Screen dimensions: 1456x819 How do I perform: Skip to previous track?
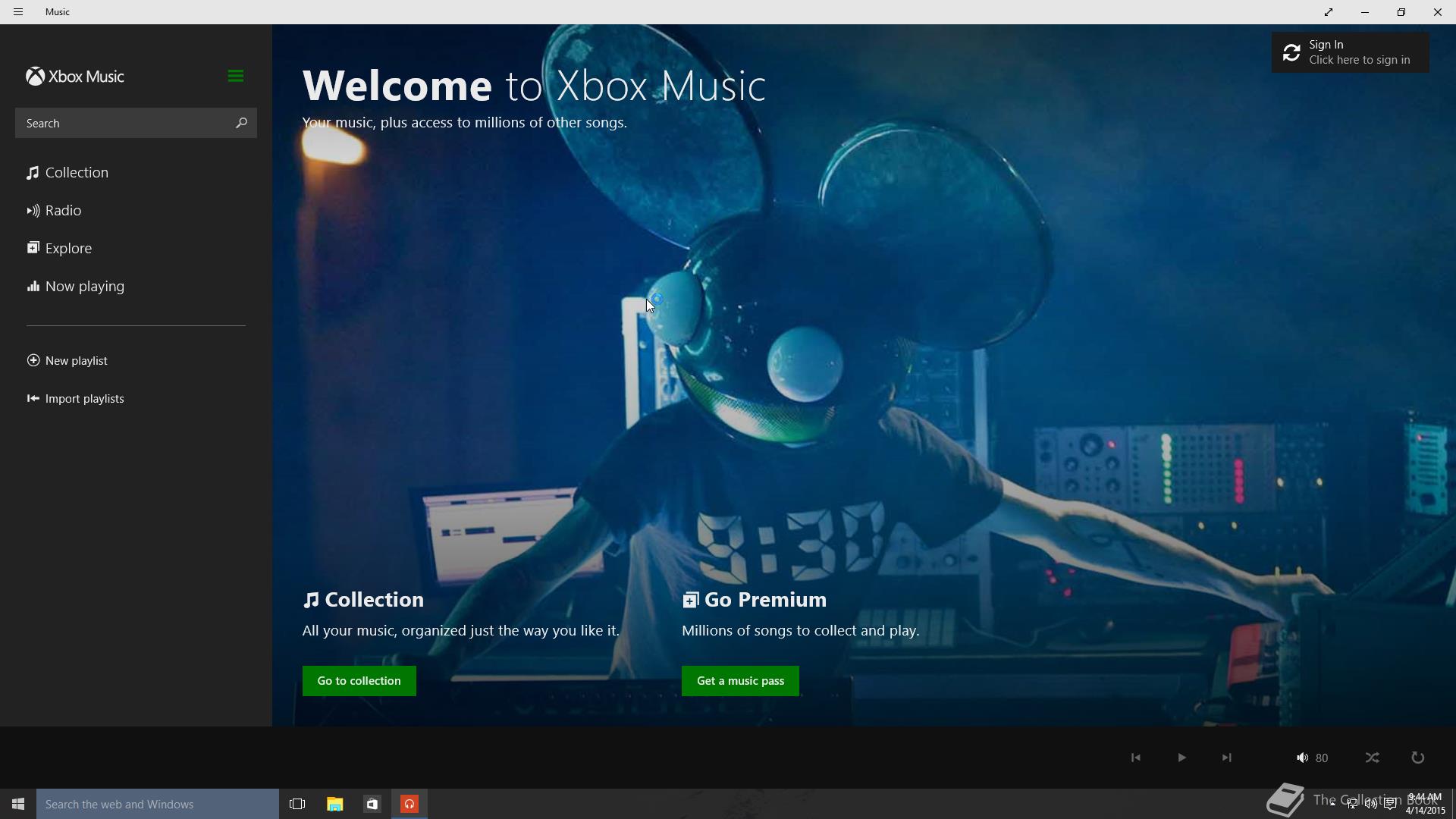pos(1135,758)
